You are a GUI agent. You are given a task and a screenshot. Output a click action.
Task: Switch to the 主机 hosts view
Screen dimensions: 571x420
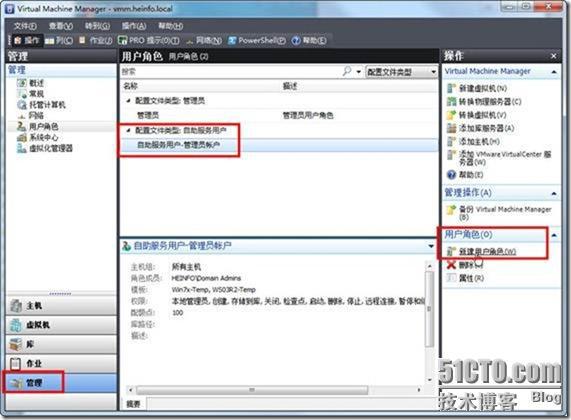(x=61, y=306)
